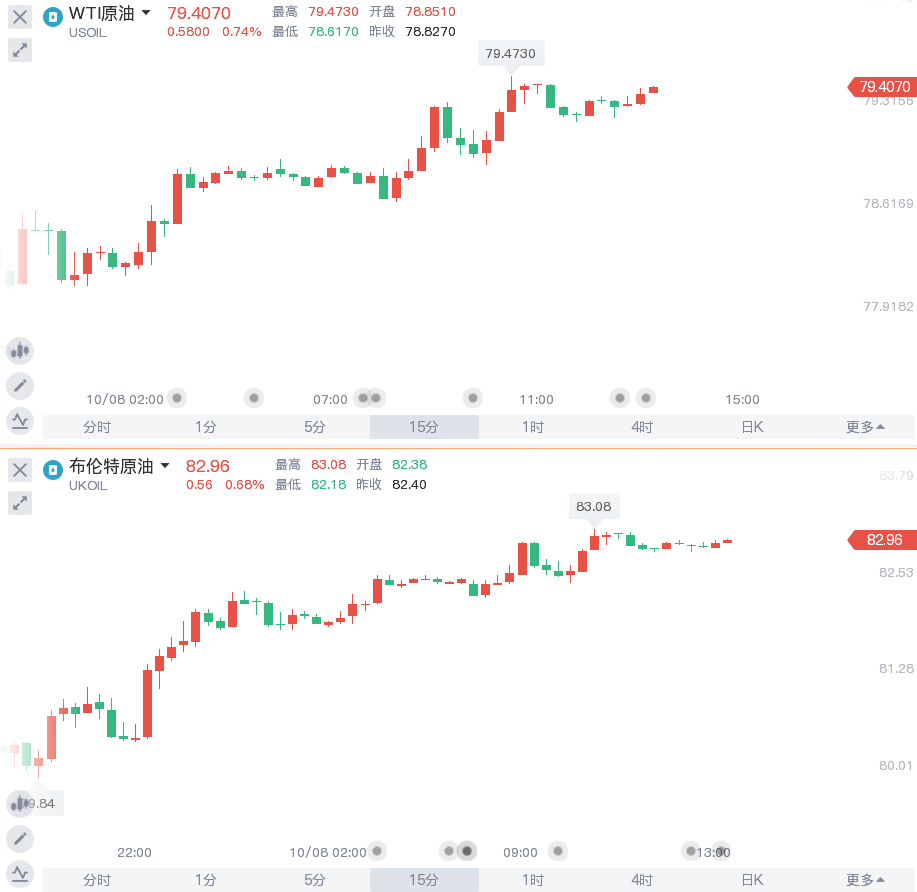Click the blue USOIL symbol icon

point(53,17)
